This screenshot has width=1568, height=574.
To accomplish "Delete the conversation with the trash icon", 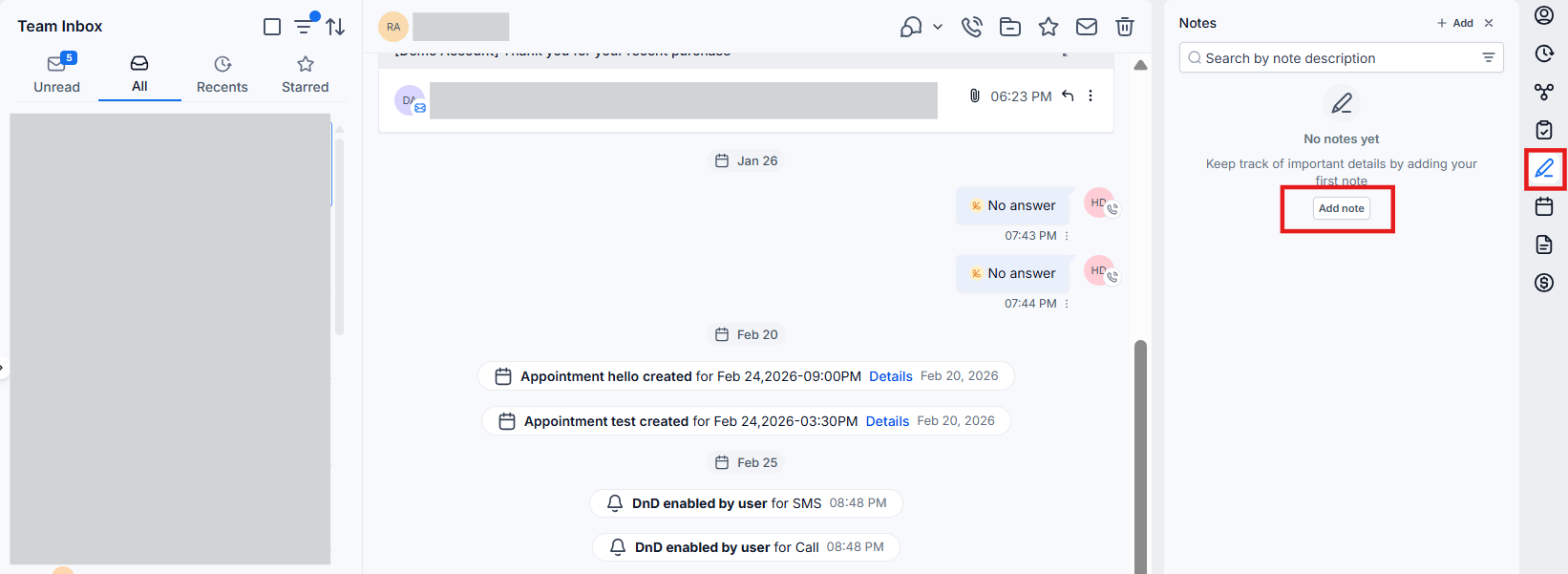I will [1125, 27].
